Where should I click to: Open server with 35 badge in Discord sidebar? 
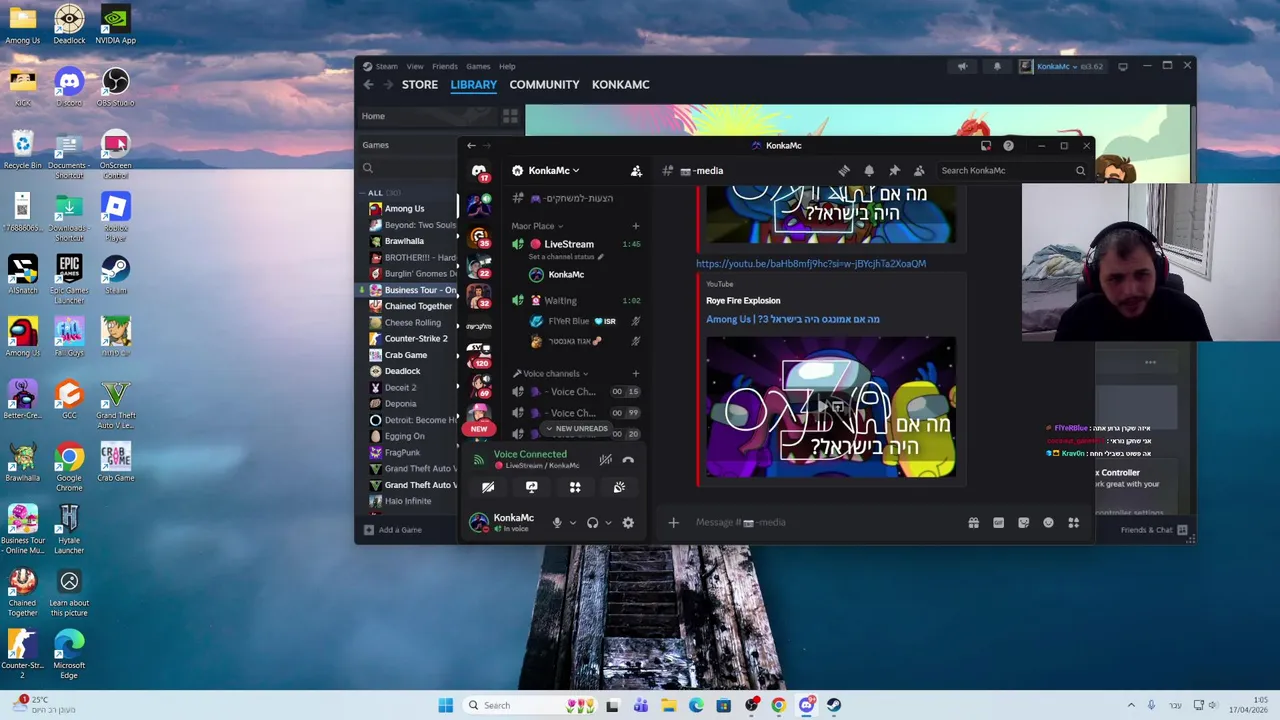479,237
